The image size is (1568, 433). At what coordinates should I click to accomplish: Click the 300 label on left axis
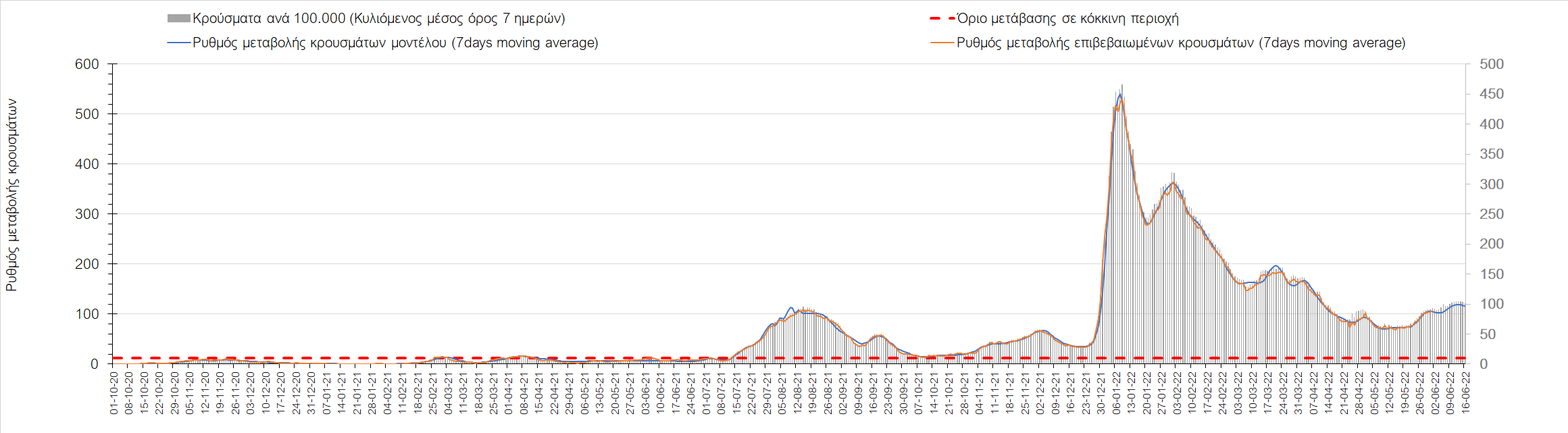tap(86, 214)
